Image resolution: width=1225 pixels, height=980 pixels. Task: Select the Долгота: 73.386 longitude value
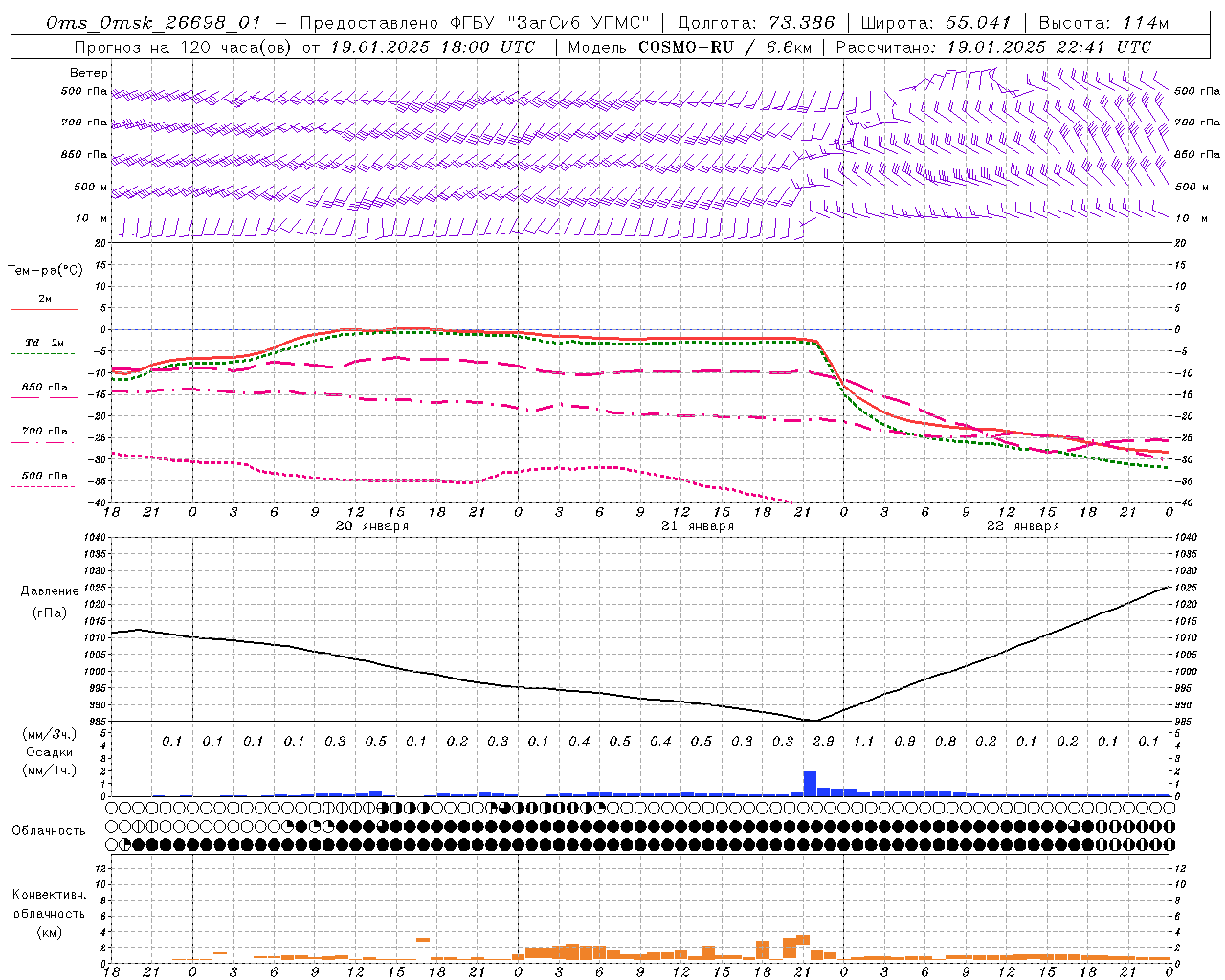coord(756,23)
